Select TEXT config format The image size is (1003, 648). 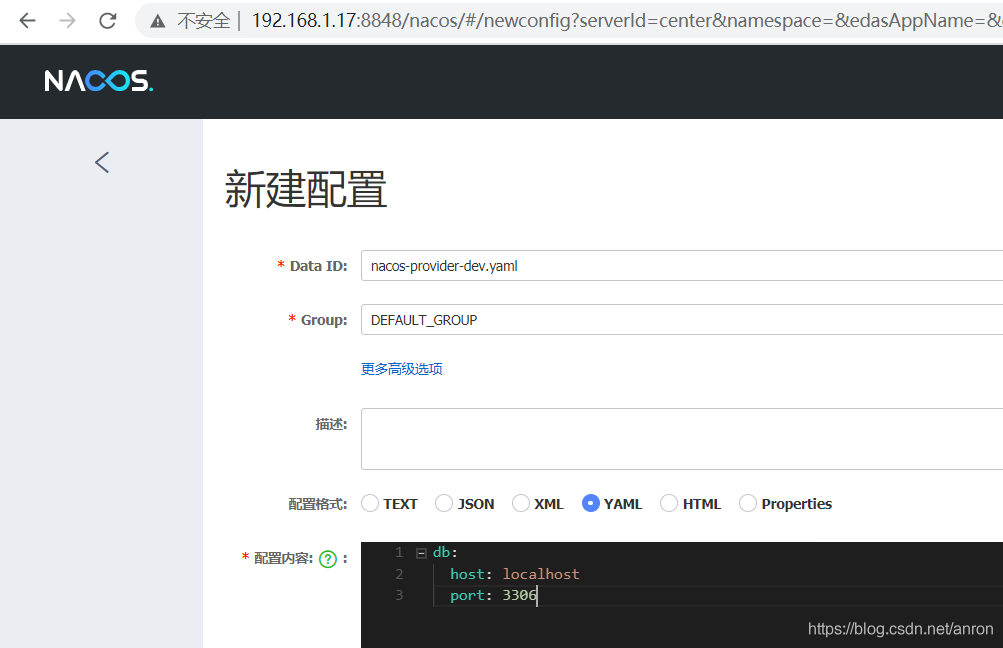(x=370, y=504)
